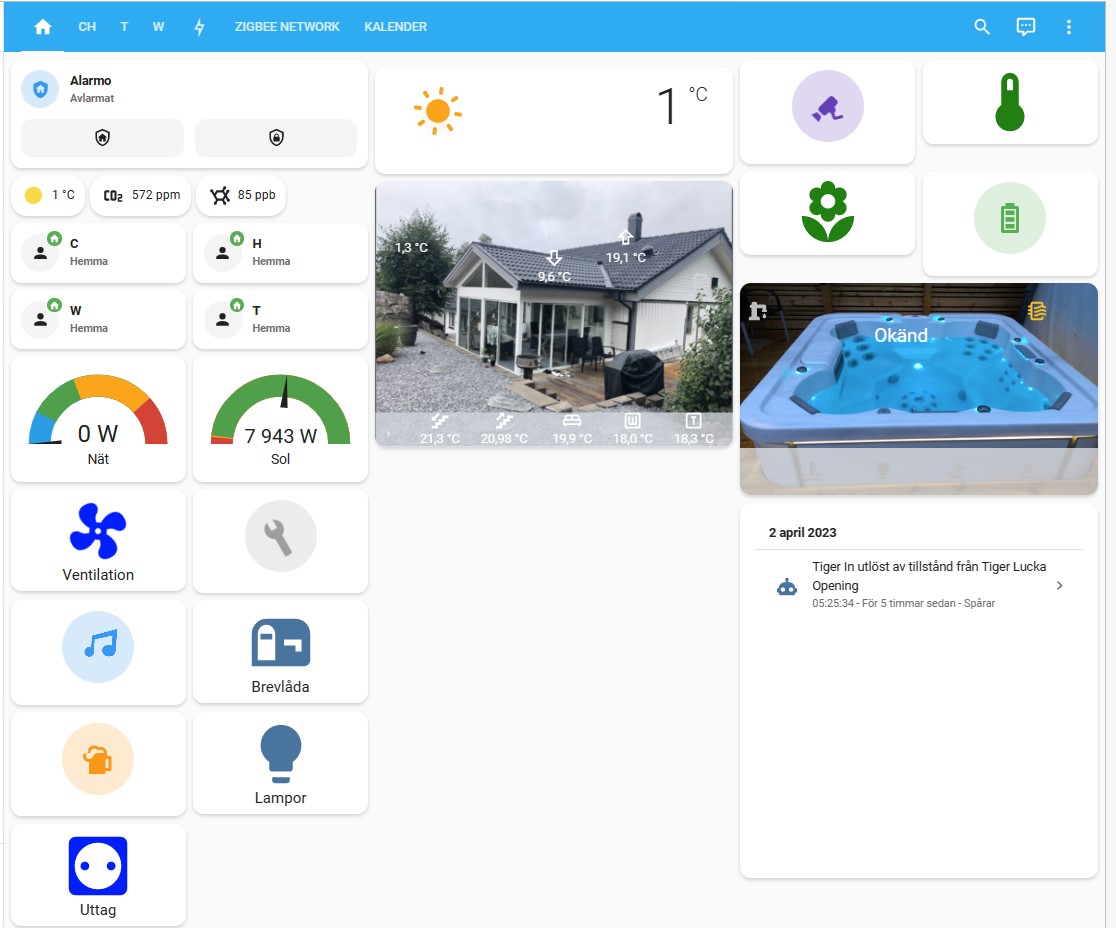Click the faucet icon on hot tub image
Screen dimensions: 1116x928
pos(758,310)
